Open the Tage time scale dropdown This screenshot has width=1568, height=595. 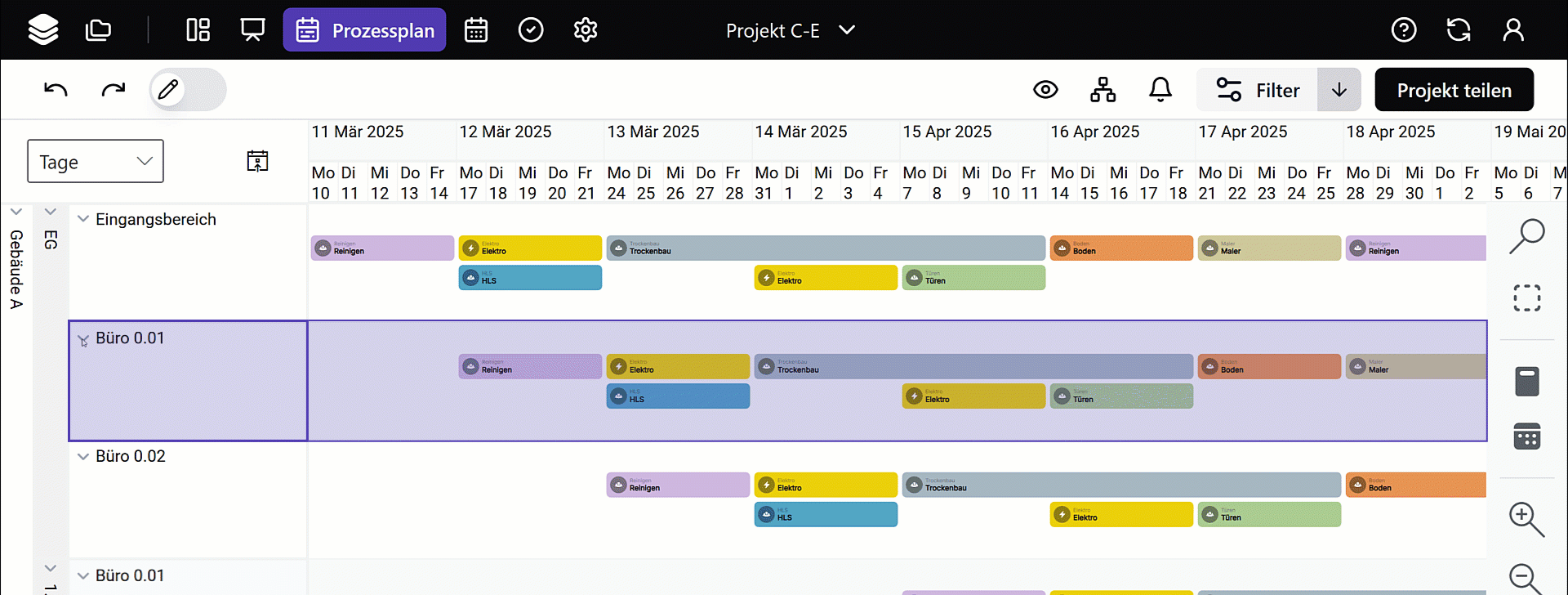tap(96, 162)
